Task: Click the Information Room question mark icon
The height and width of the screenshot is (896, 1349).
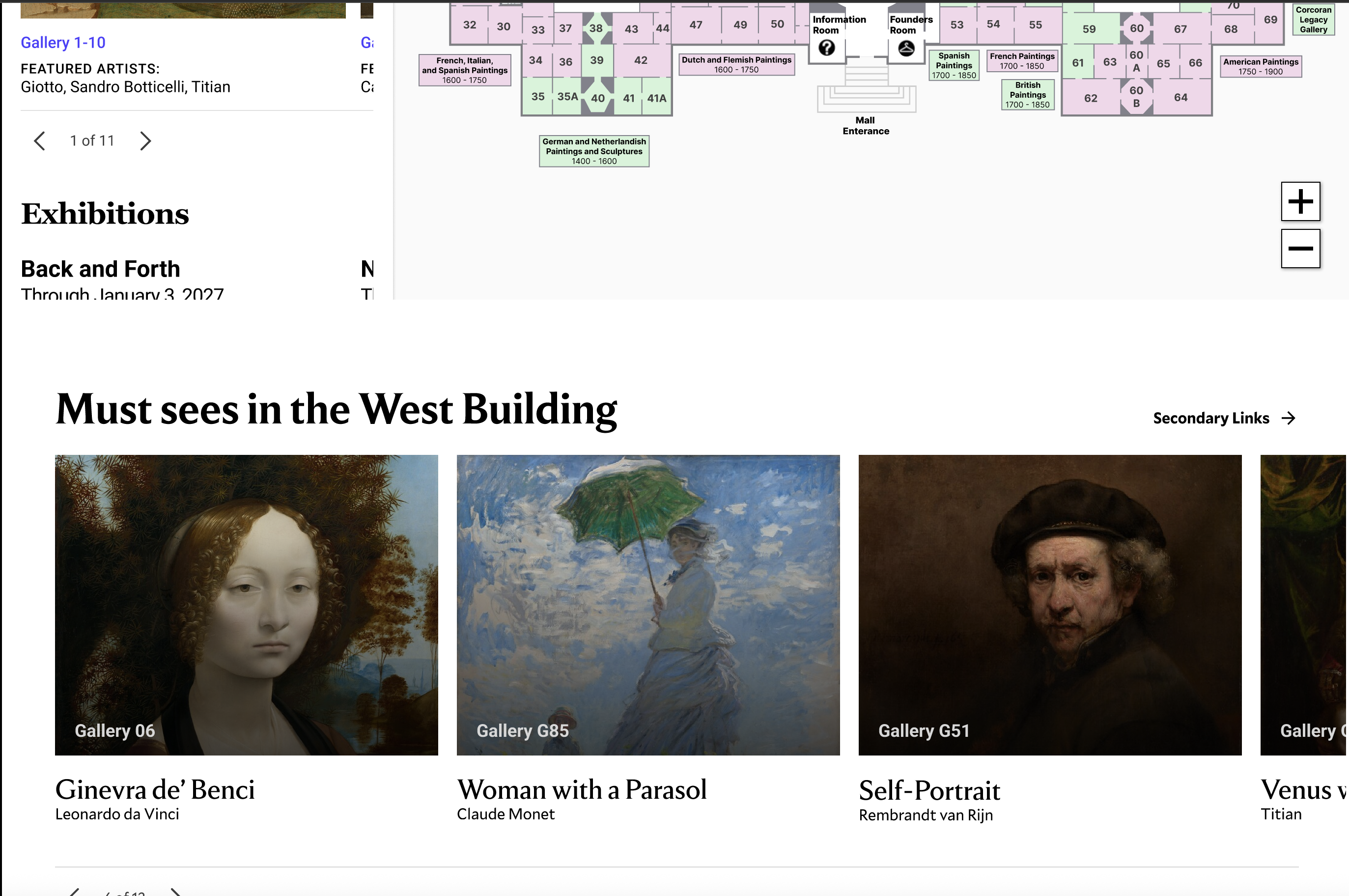Action: tap(826, 48)
